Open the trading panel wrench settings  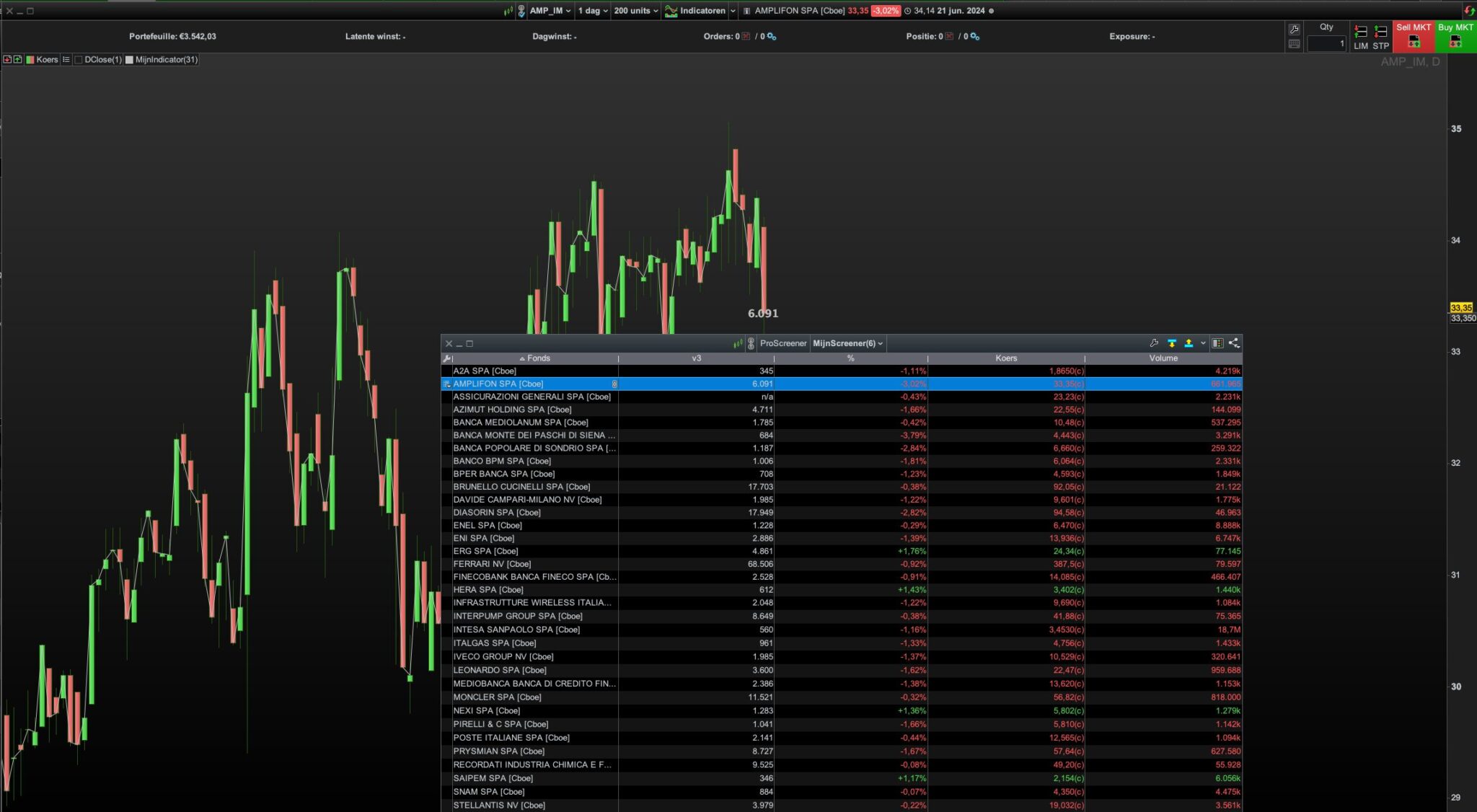pyautogui.click(x=1294, y=30)
